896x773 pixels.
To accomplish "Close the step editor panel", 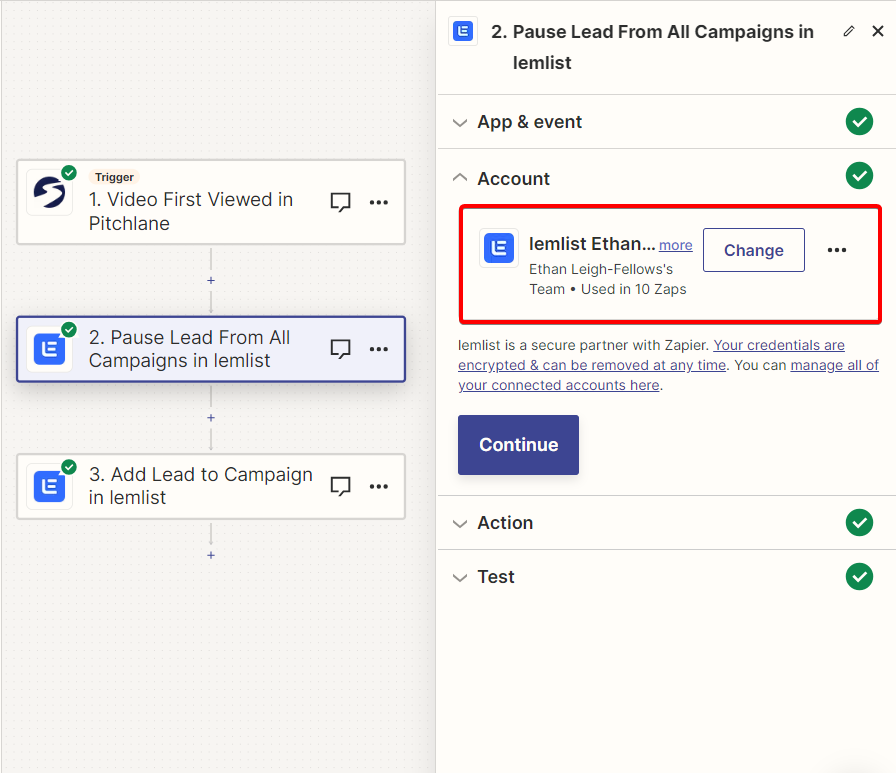I will pyautogui.click(x=878, y=31).
